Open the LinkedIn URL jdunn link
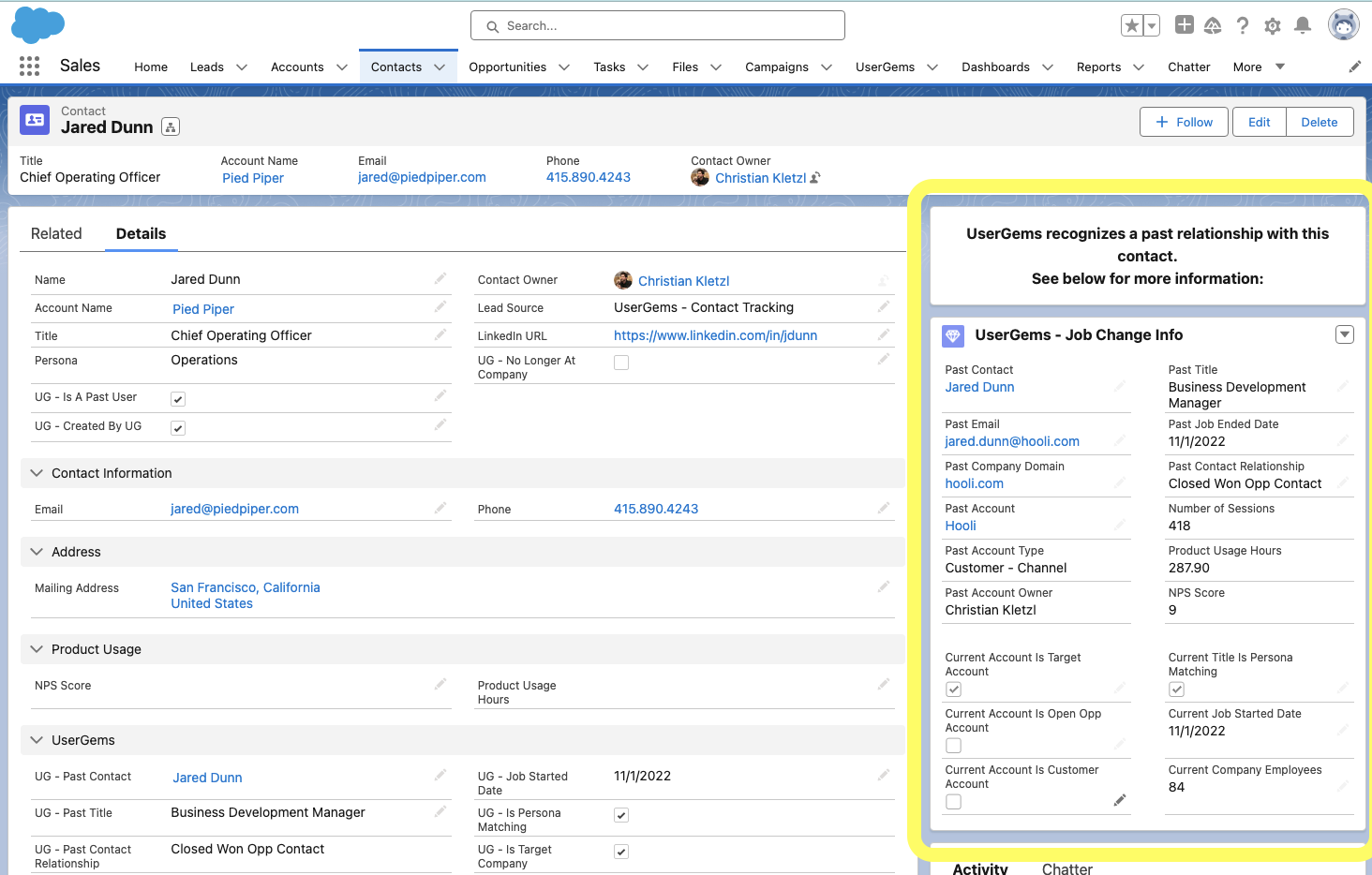Screen dimensions: 1372x875 tap(715, 335)
